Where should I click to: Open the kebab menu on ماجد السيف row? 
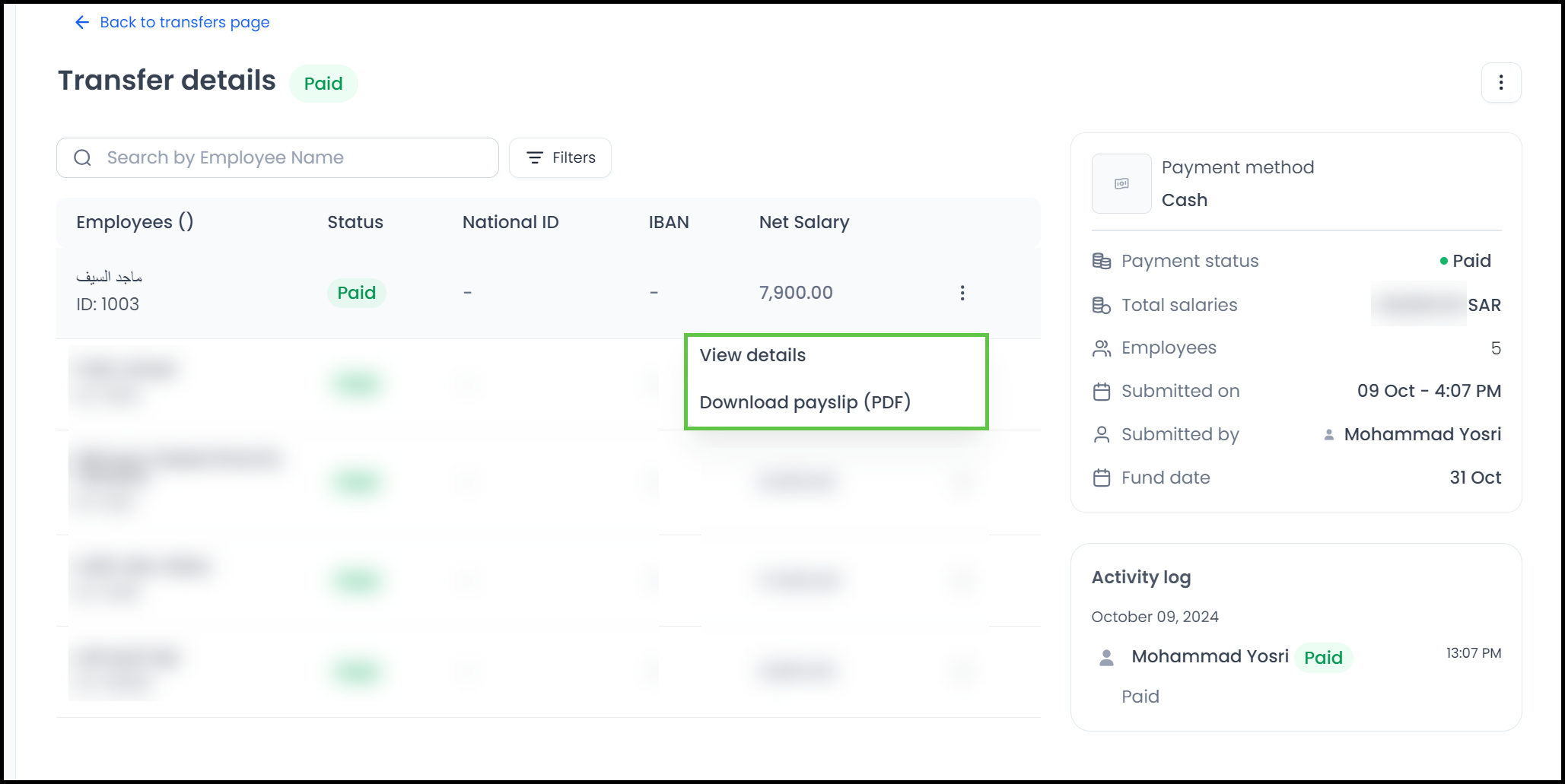tap(962, 292)
